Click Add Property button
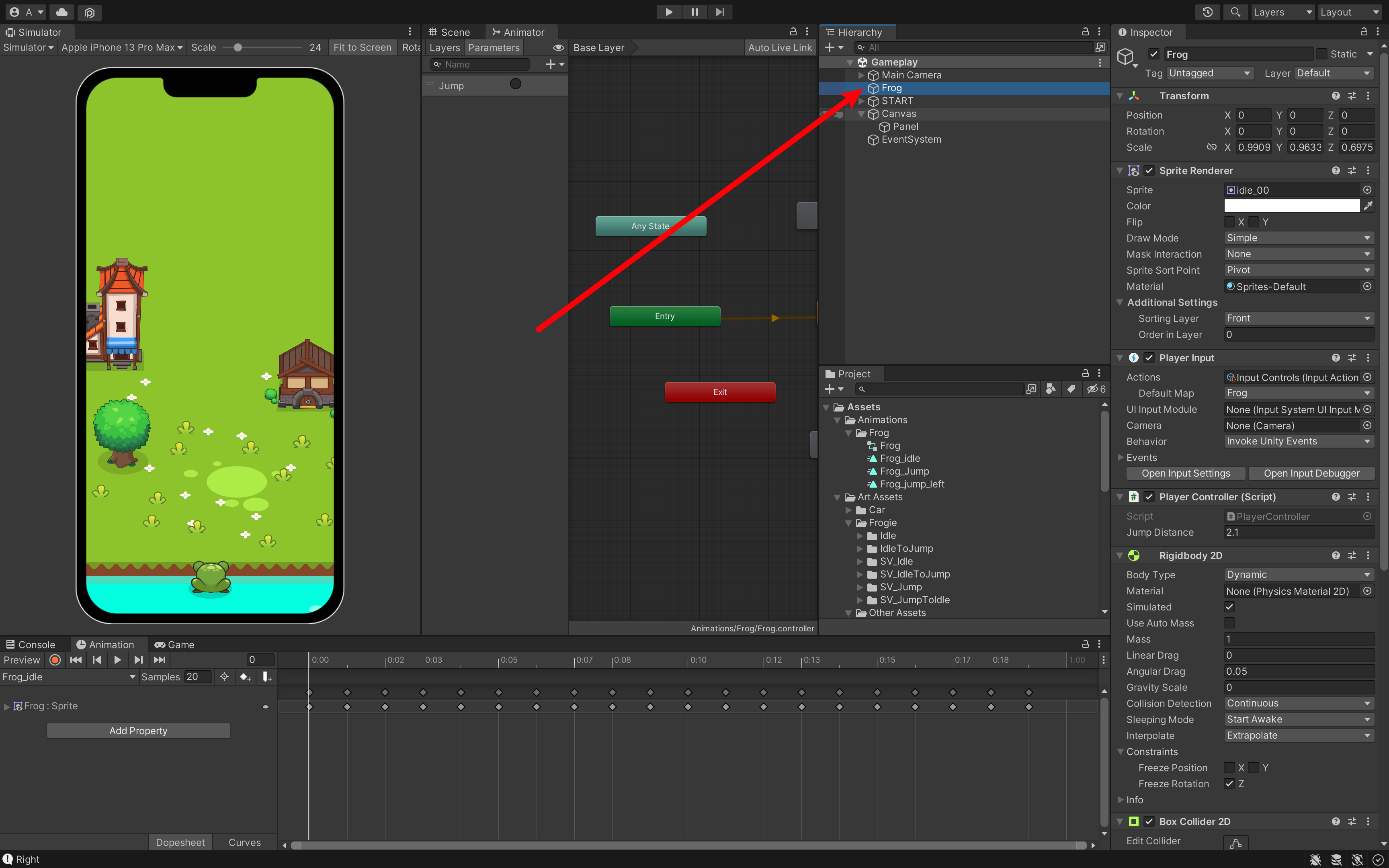The height and width of the screenshot is (868, 1389). pyautogui.click(x=138, y=731)
